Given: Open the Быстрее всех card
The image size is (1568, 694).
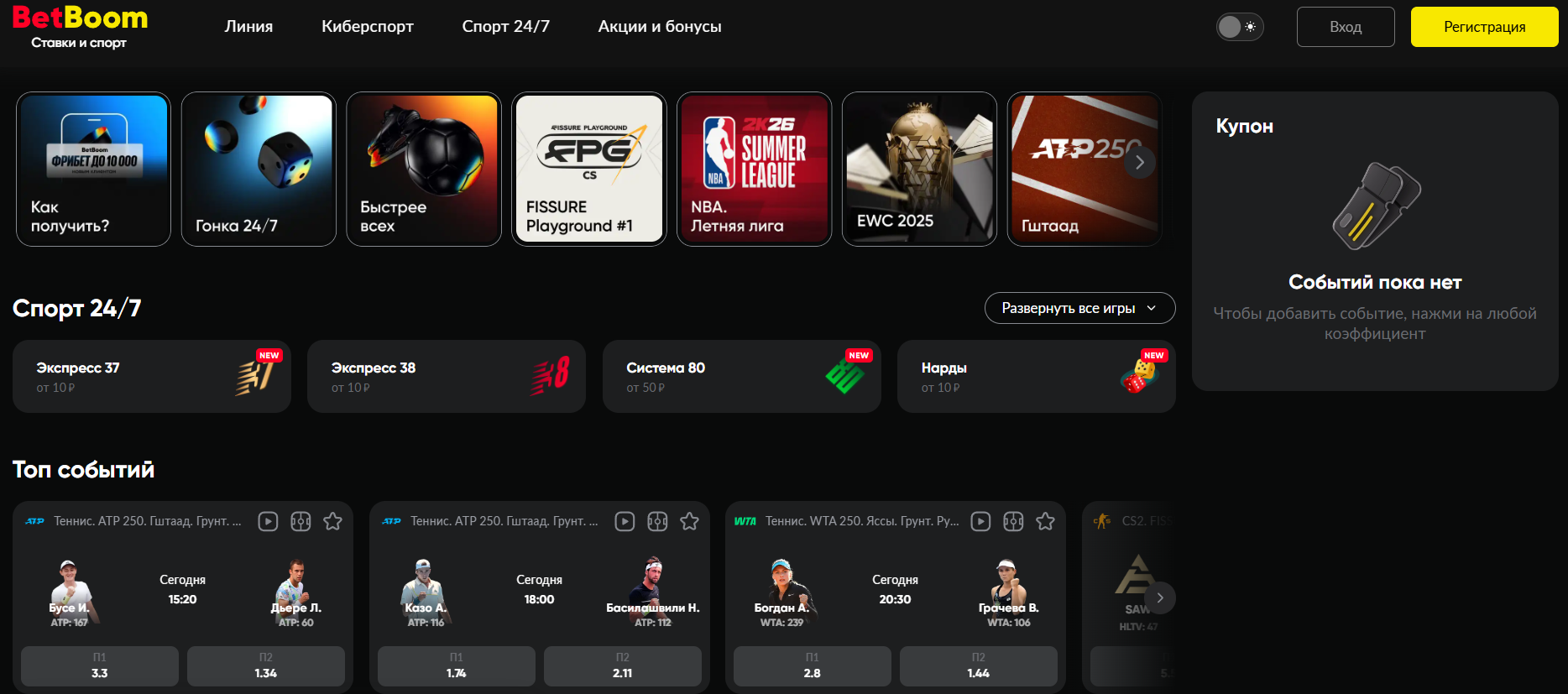Looking at the screenshot, I should 424,169.
